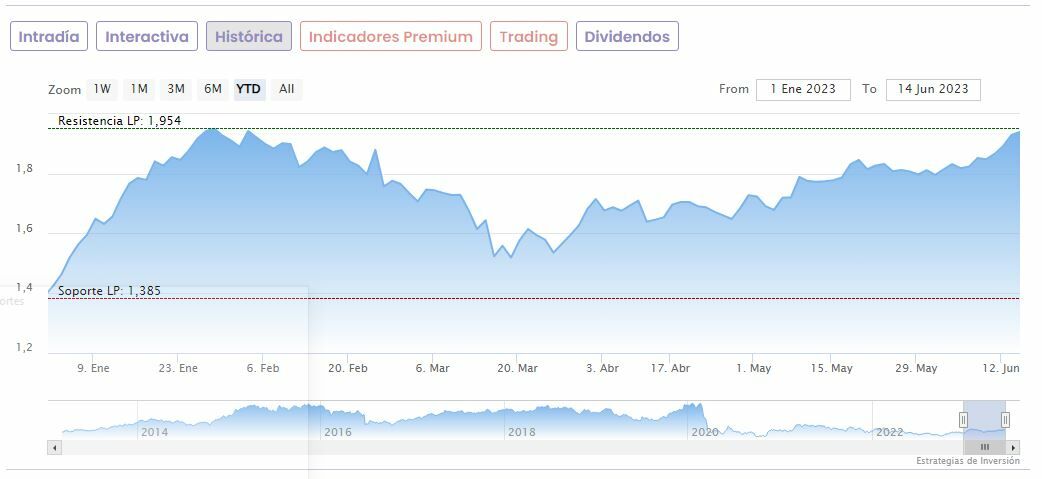
Task: Click the scrollbar thumb grip
Action: click(x=984, y=447)
